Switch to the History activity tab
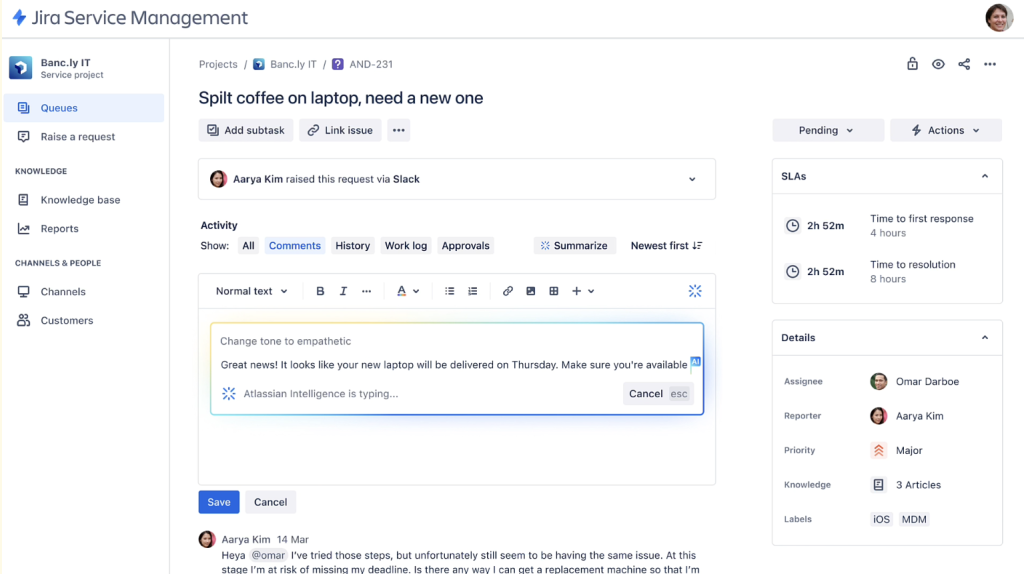This screenshot has height=574, width=1024. coord(352,245)
